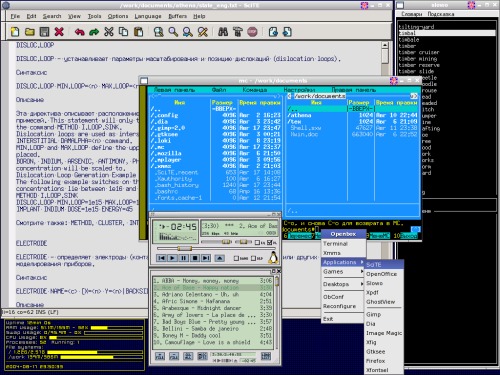
Task: Select Terminal in the Openbox menu
Action: [x=343, y=244]
